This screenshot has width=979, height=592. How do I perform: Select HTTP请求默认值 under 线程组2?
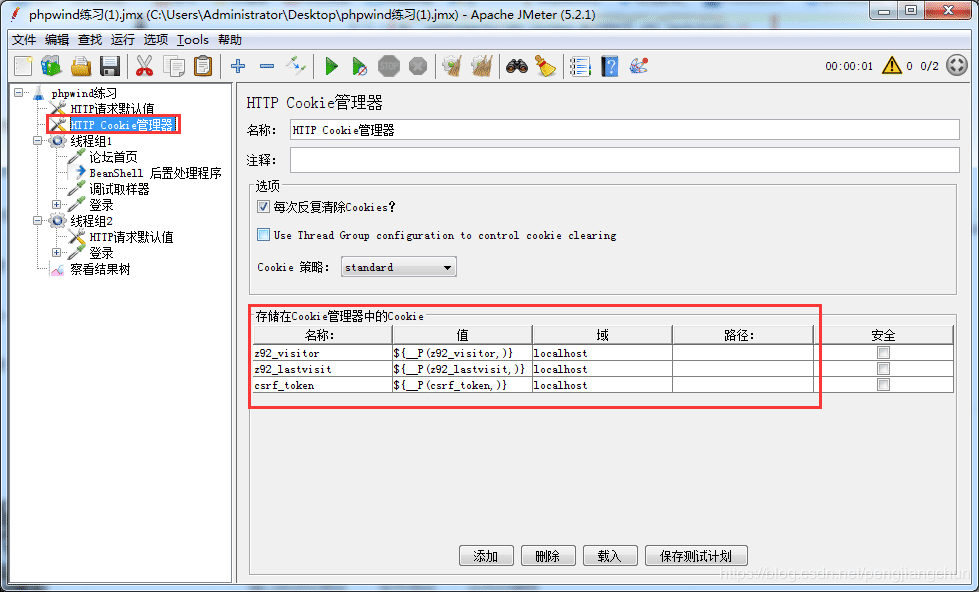point(131,237)
